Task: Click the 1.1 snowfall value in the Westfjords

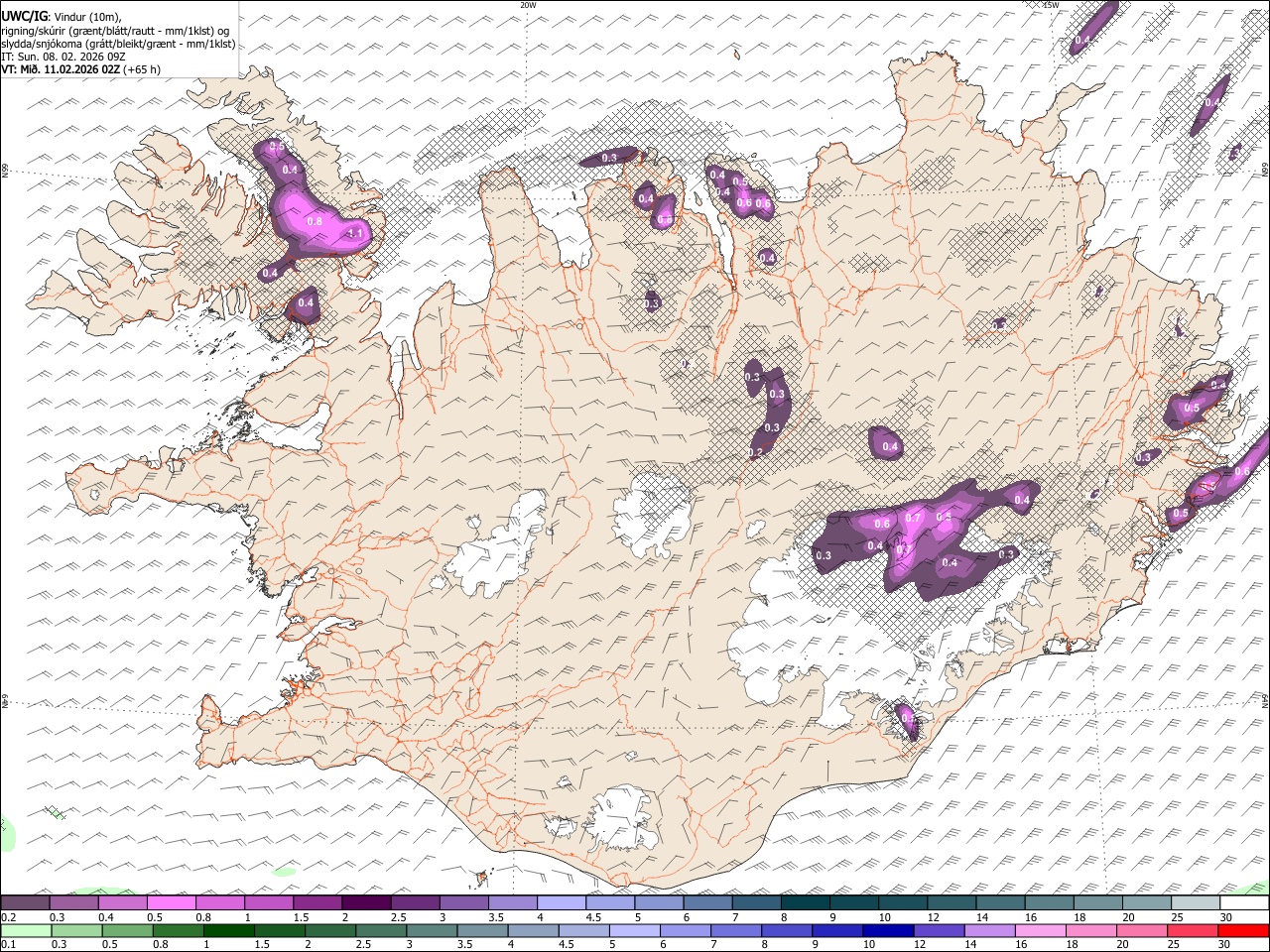Action: coord(356,233)
